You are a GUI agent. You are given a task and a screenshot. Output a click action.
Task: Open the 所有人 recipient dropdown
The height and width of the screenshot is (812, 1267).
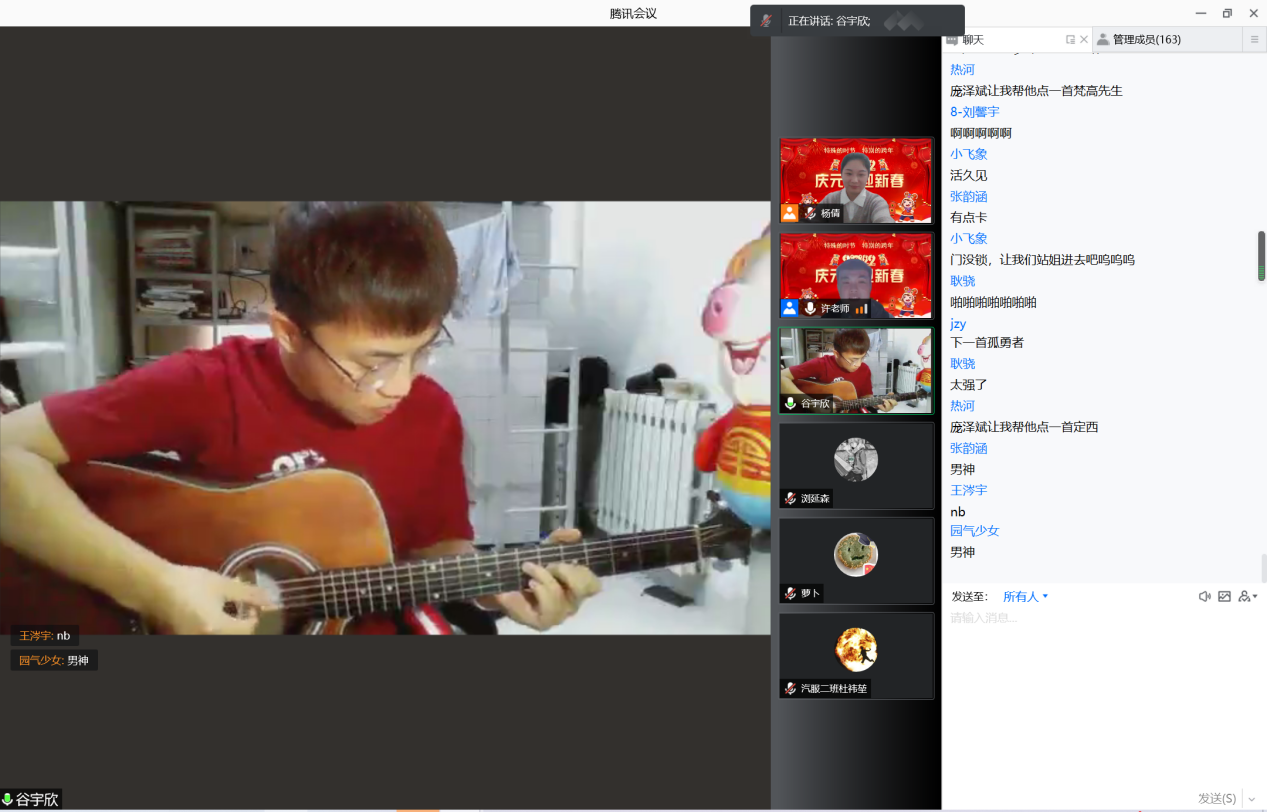pos(1025,597)
